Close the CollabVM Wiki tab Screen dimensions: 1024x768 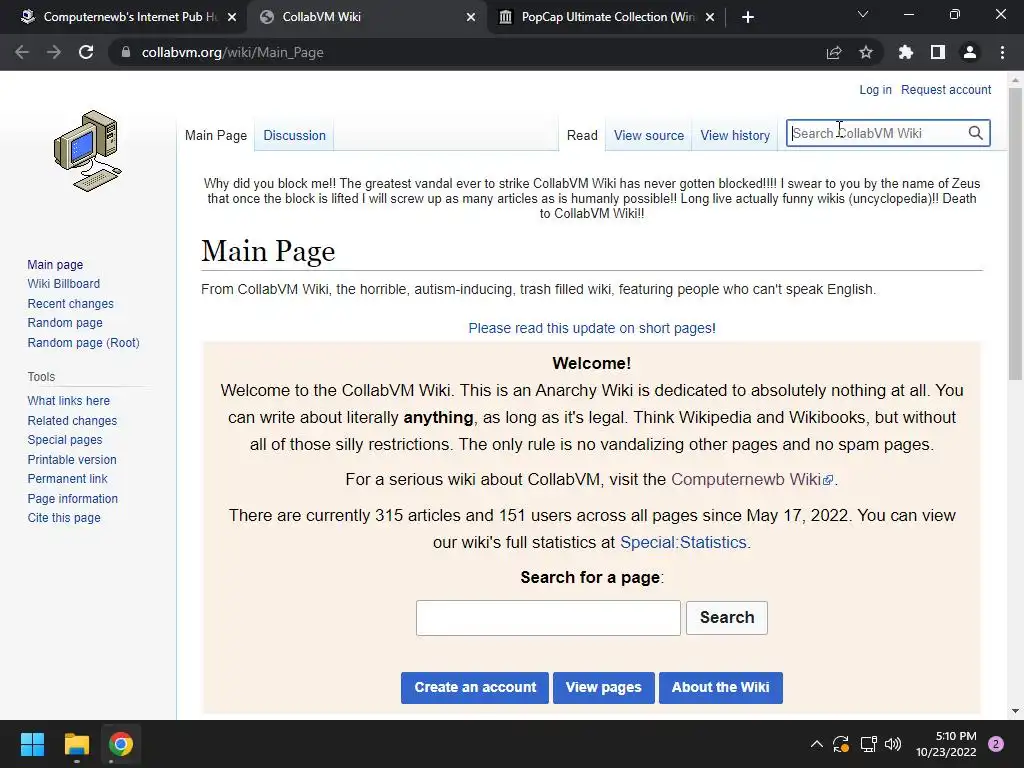click(x=471, y=17)
